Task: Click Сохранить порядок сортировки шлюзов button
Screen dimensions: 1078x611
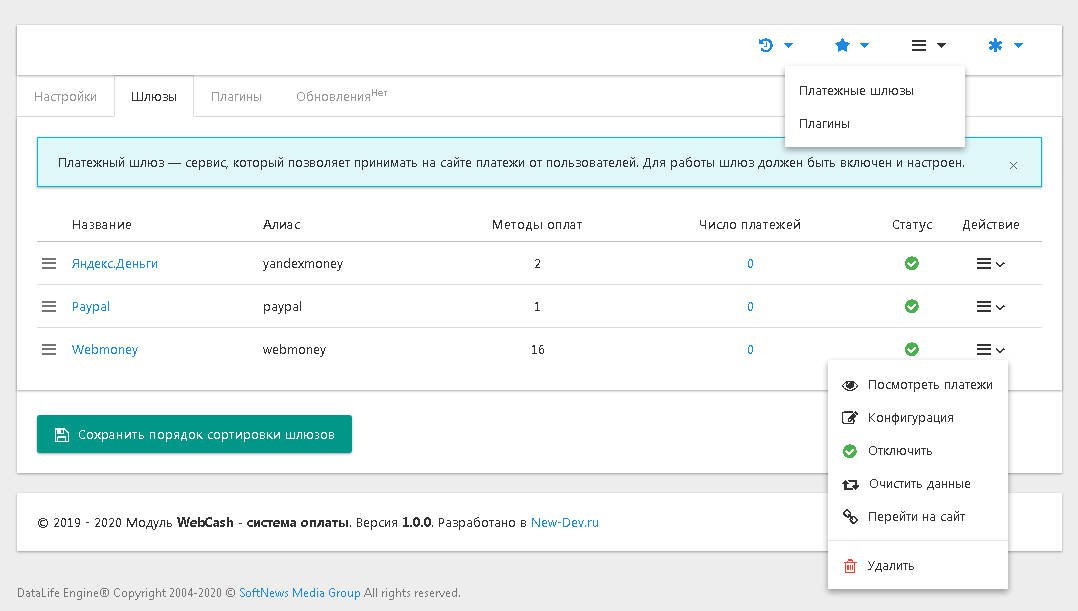Action: (x=195, y=434)
